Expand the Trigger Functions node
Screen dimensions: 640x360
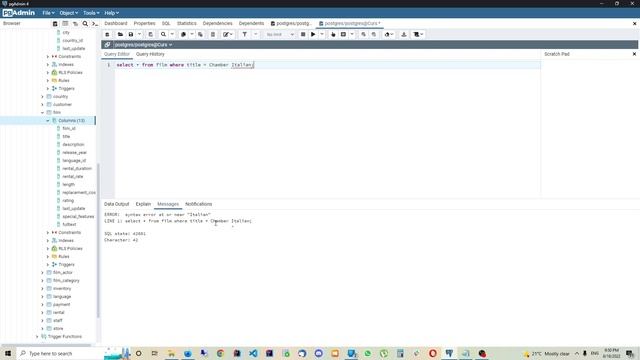click(x=37, y=336)
